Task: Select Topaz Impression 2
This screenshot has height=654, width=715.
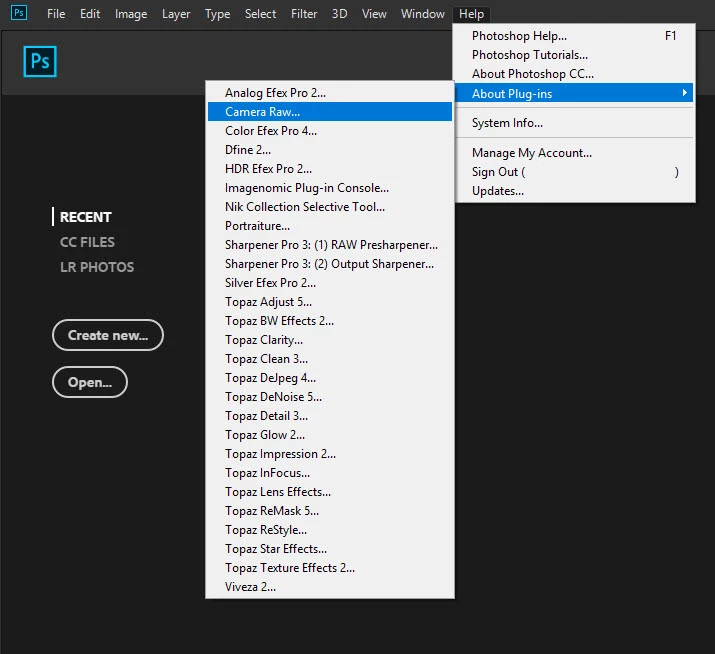Action: coord(330,454)
